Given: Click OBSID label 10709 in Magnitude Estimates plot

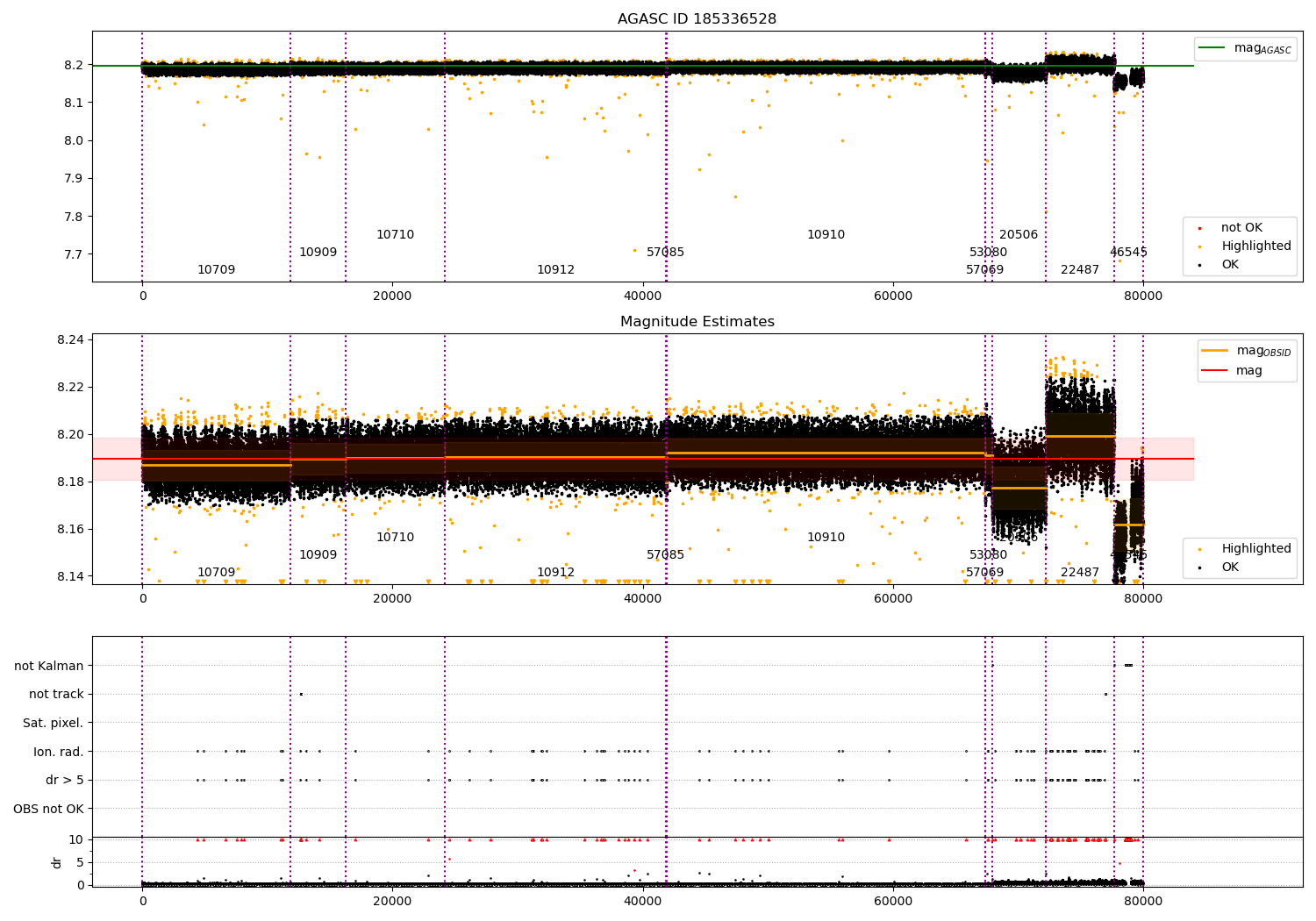Looking at the screenshot, I should click(x=216, y=572).
